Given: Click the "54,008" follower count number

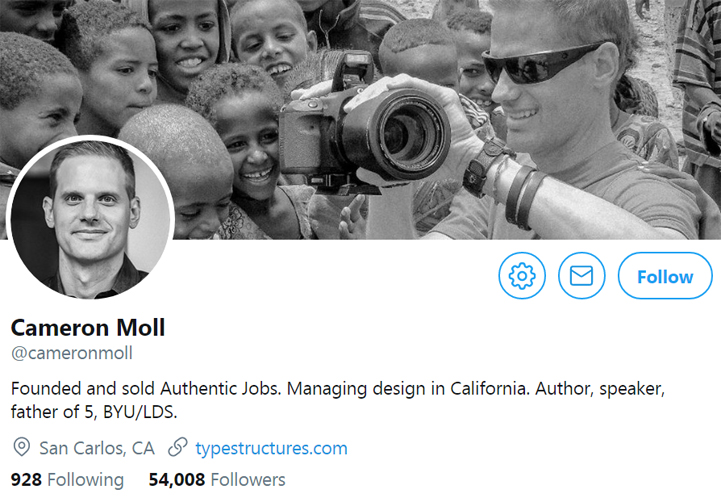Looking at the screenshot, I should coord(177,479).
